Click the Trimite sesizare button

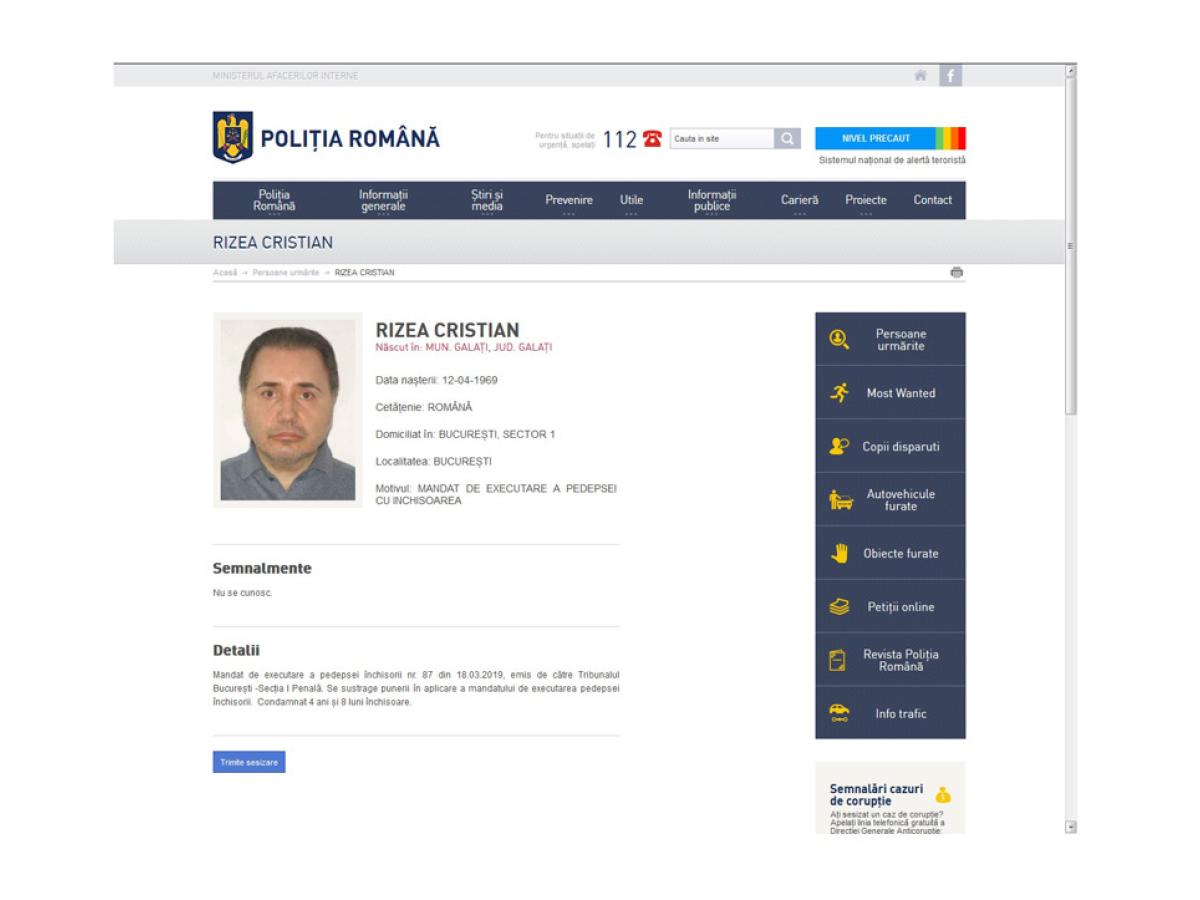[249, 762]
